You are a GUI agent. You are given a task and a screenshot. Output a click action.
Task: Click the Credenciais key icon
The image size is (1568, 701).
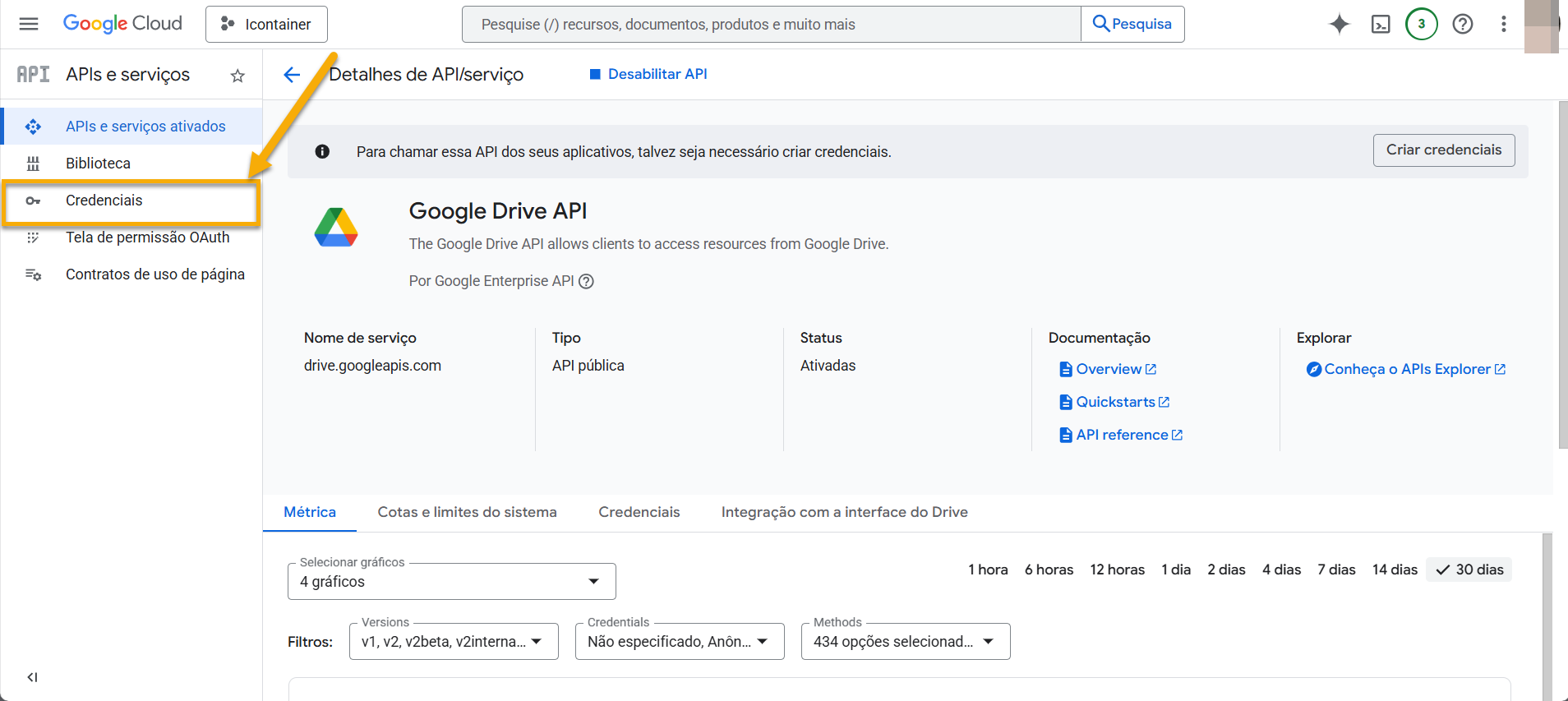(x=33, y=201)
